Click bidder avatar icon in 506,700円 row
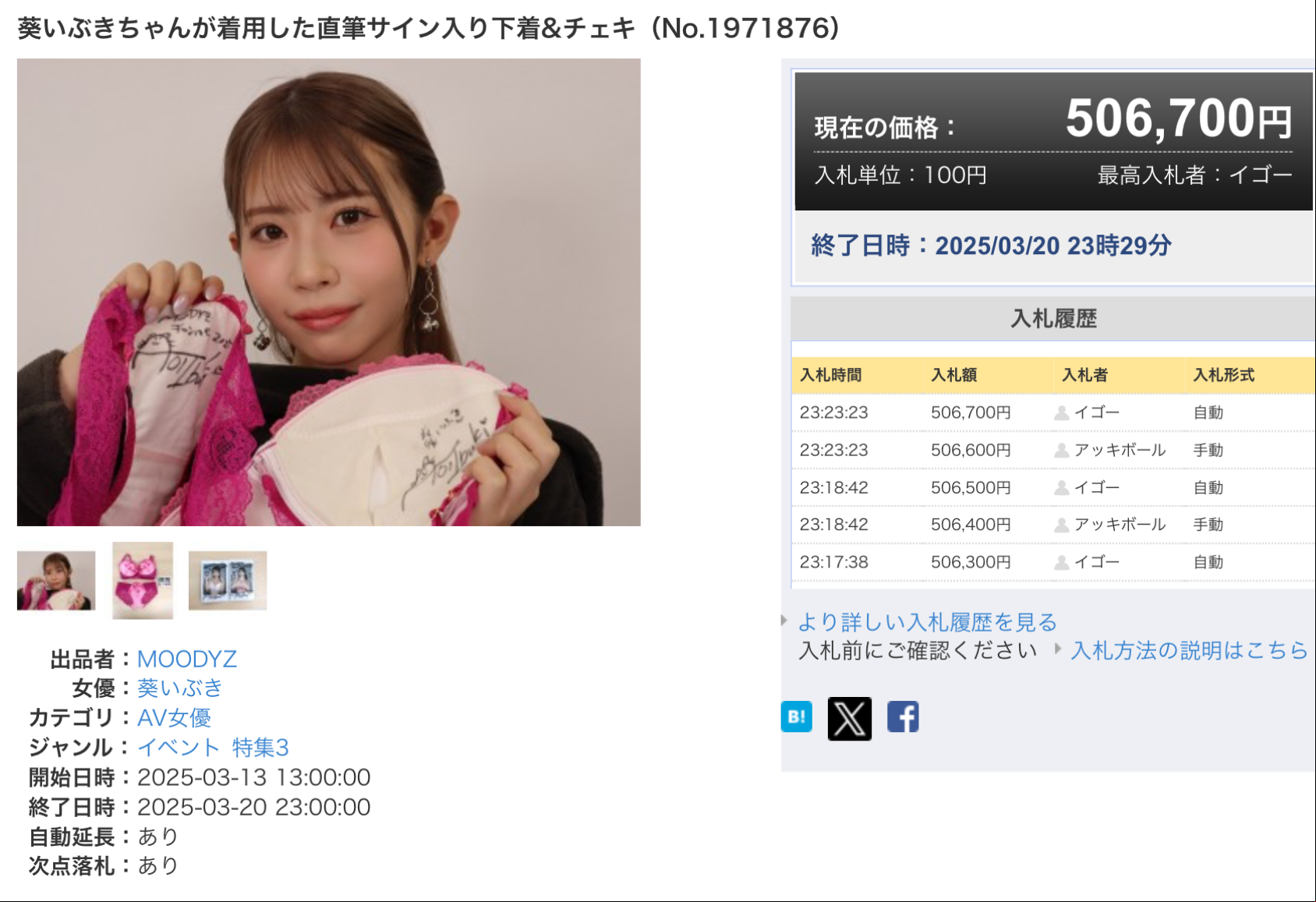This screenshot has height=902, width=1316. pos(1061,413)
